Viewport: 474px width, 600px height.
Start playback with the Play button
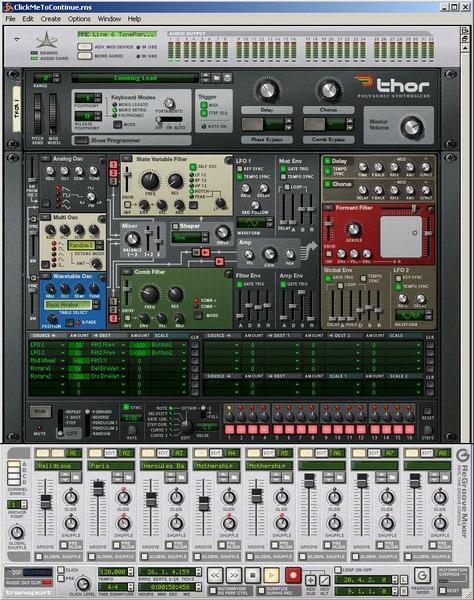click(272, 575)
